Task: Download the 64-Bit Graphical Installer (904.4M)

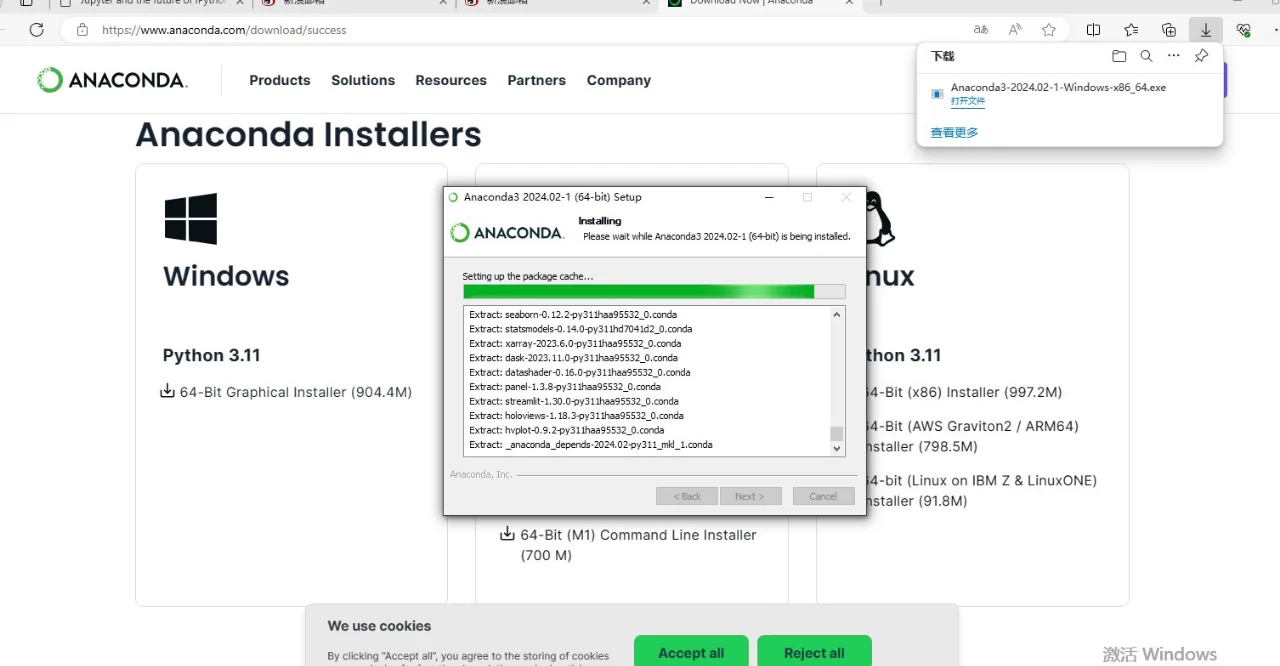Action: tap(296, 392)
